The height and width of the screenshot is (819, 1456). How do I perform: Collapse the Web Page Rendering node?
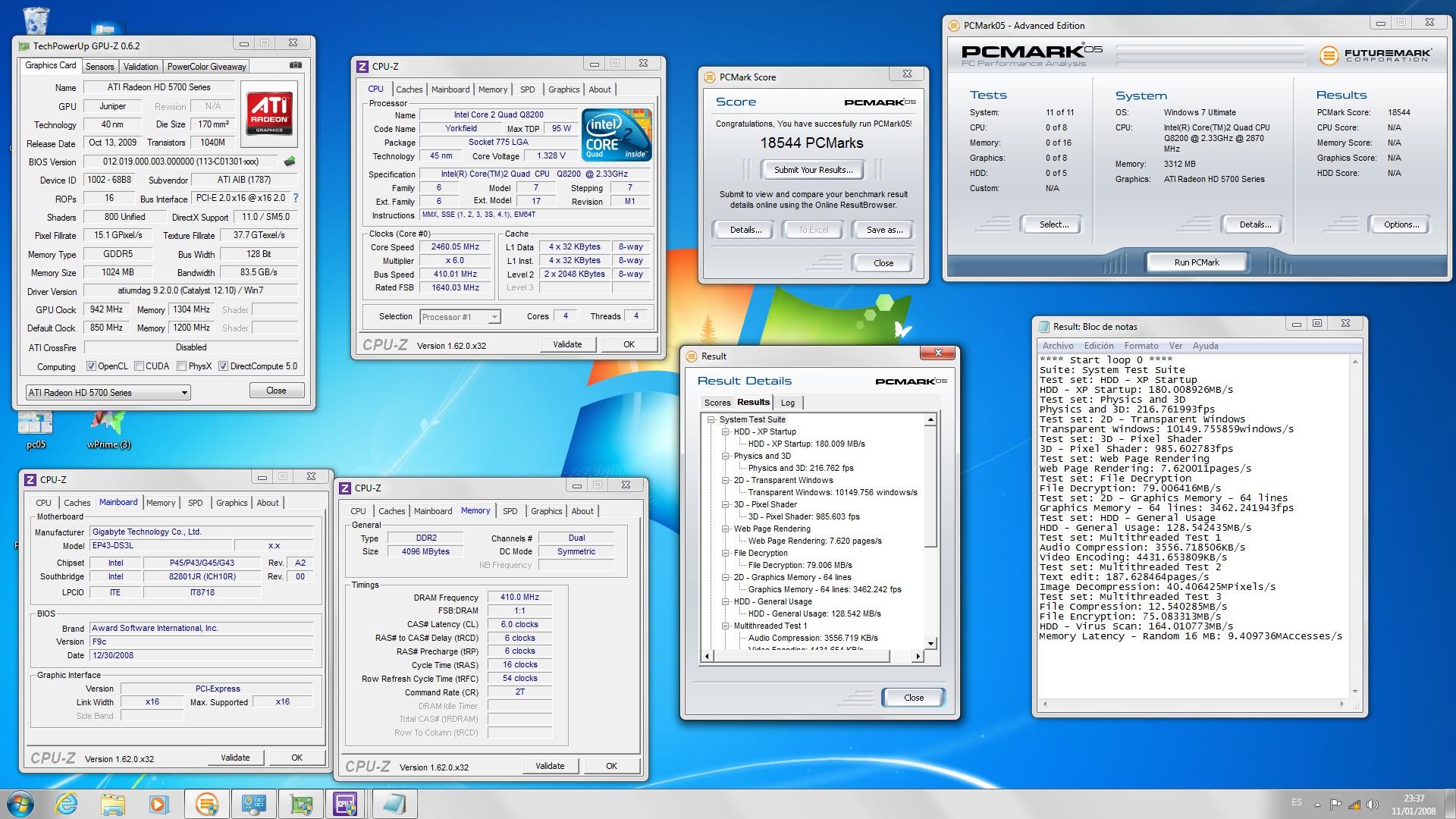[726, 529]
